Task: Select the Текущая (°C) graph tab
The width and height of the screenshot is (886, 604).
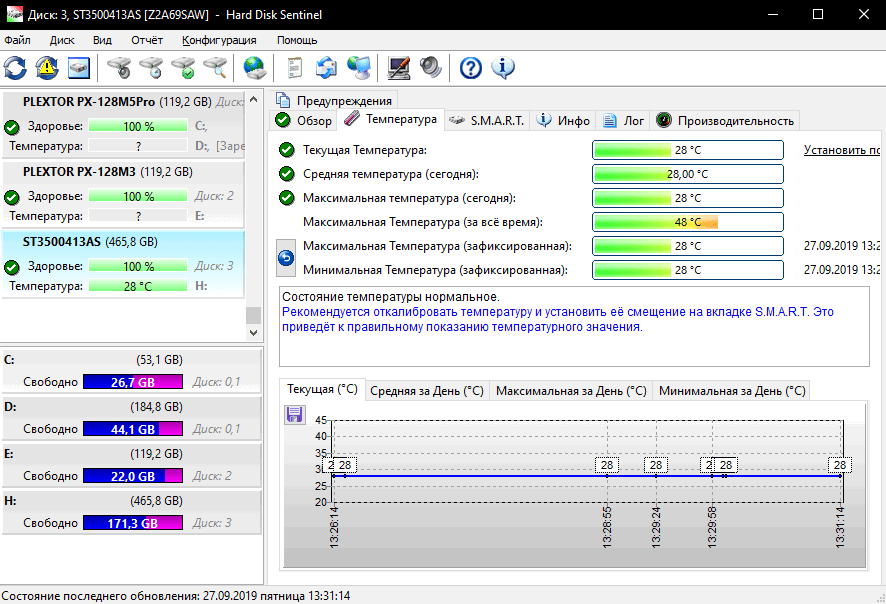Action: click(323, 389)
